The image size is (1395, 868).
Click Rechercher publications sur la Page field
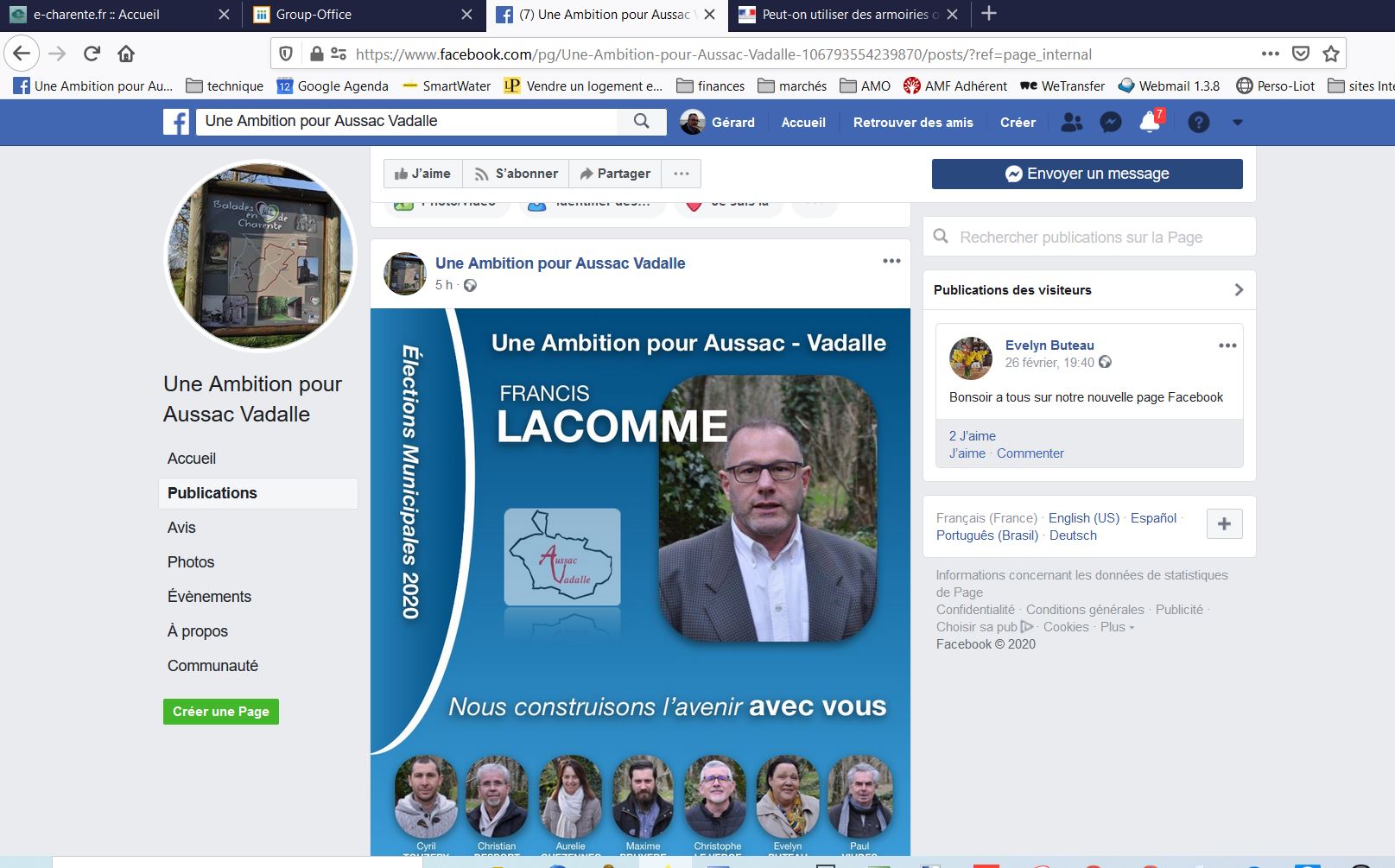pyautogui.click(x=1089, y=237)
